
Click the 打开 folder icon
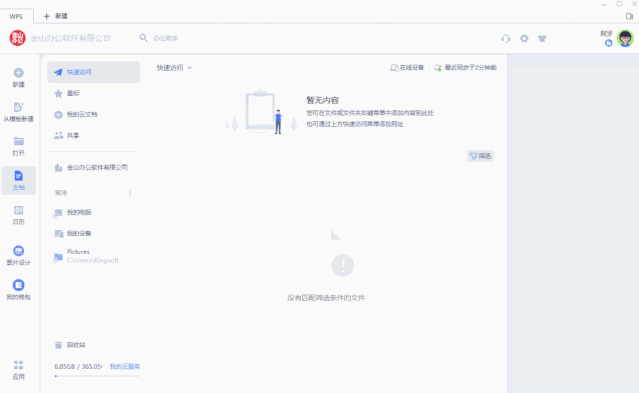18,141
